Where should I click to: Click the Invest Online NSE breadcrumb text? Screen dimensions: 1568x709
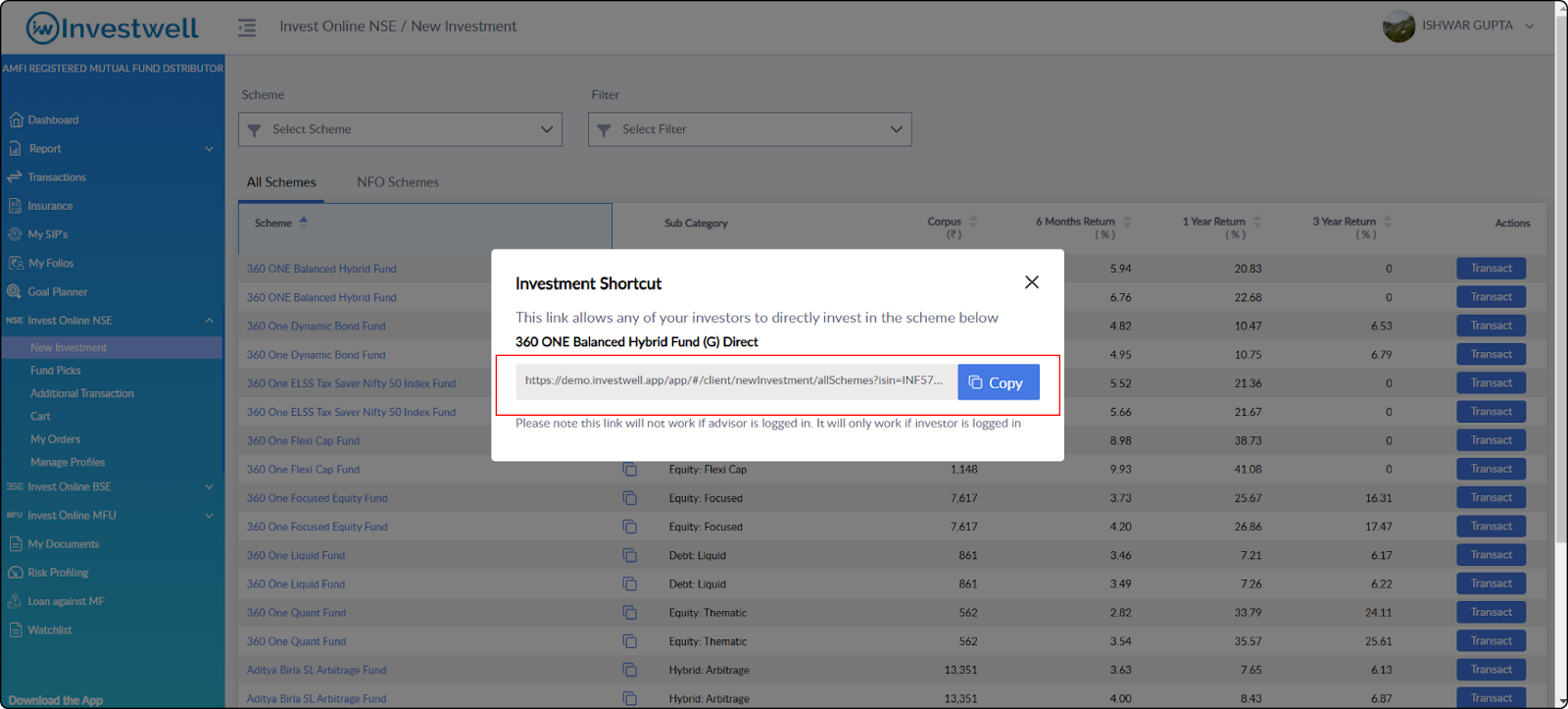(x=338, y=26)
